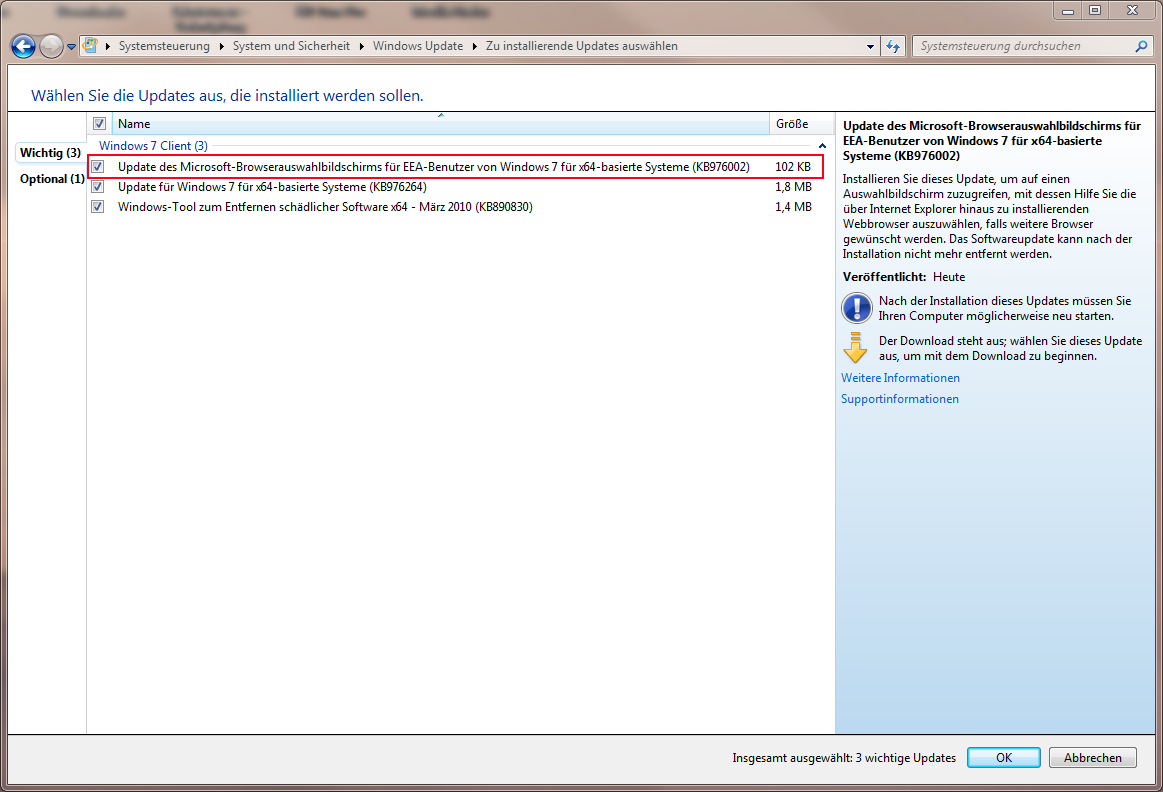Open the recent pages dropdown arrow
The image size is (1163, 792).
71,47
